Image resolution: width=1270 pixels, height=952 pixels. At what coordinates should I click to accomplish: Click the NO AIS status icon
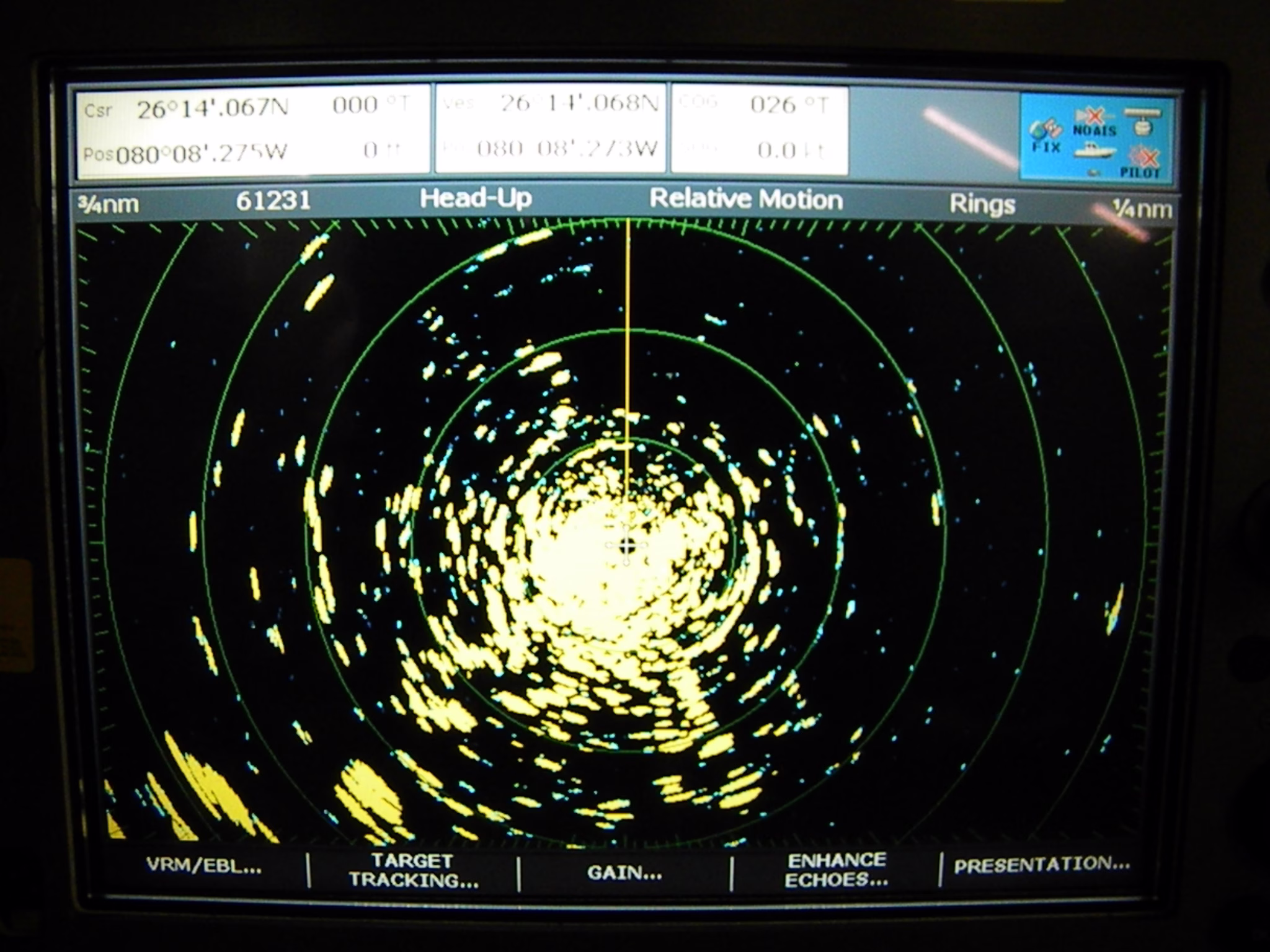(x=1094, y=122)
